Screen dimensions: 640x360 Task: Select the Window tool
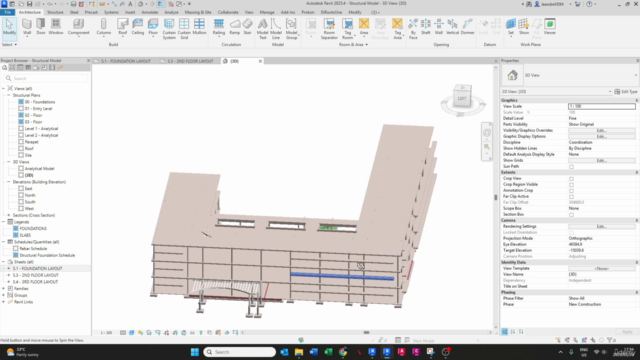56,27
